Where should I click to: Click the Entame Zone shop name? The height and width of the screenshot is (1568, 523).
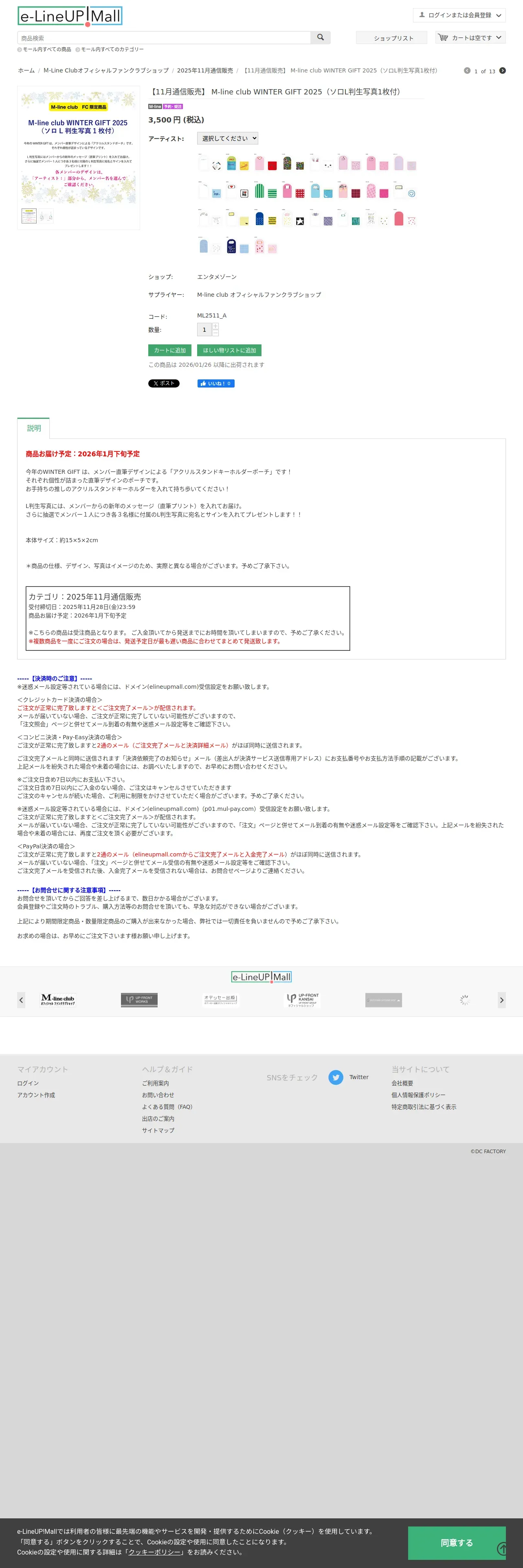tap(217, 277)
